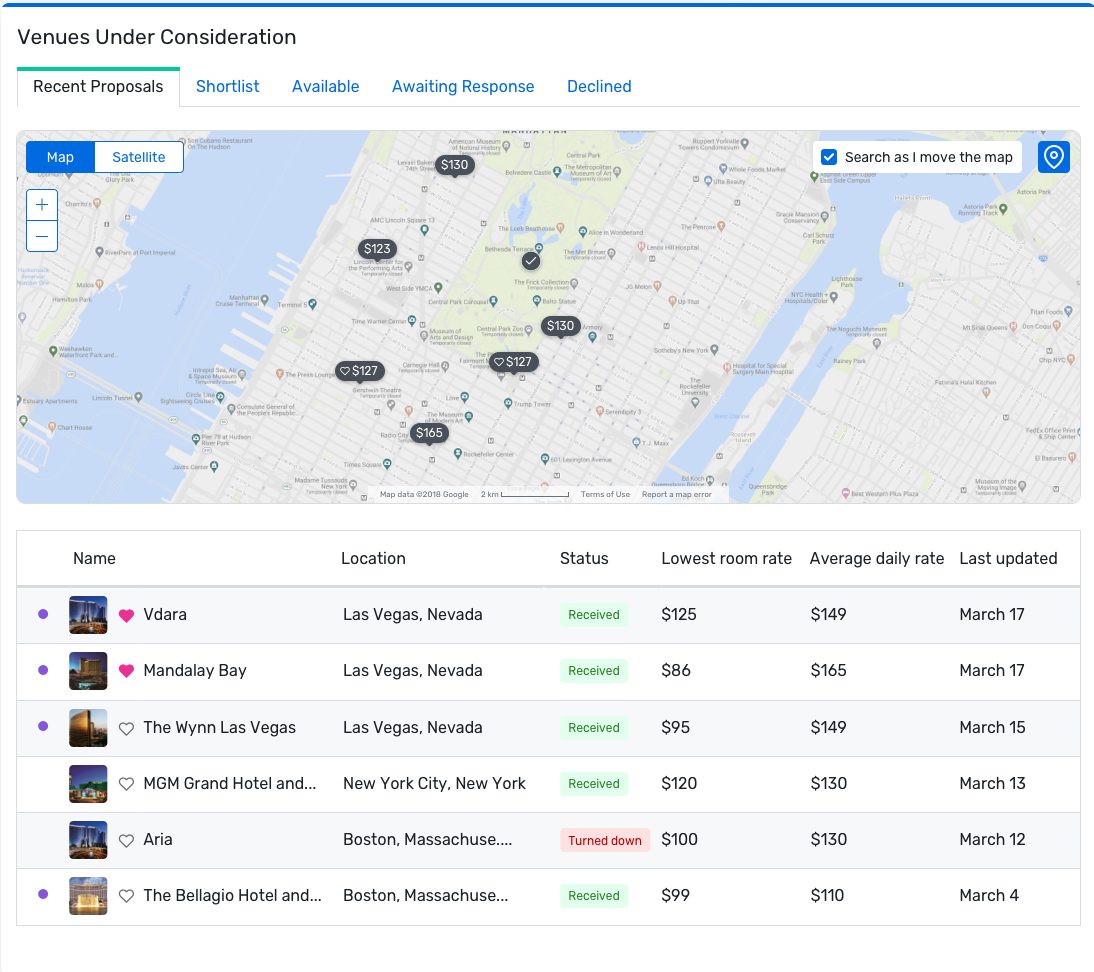
Task: Zoom in on the map
Action: tap(42, 204)
